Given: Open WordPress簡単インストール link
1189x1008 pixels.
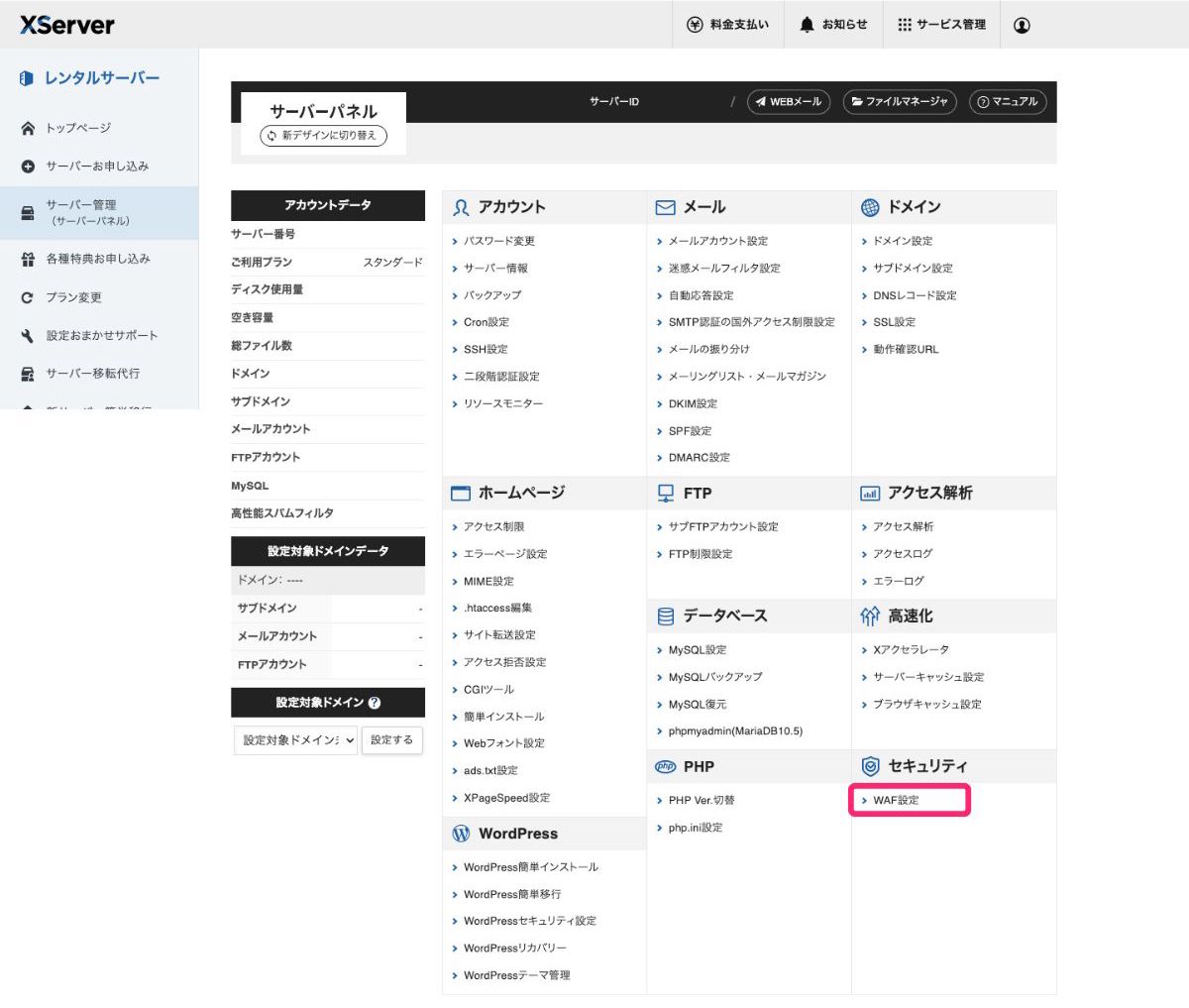Looking at the screenshot, I should pyautogui.click(x=530, y=867).
